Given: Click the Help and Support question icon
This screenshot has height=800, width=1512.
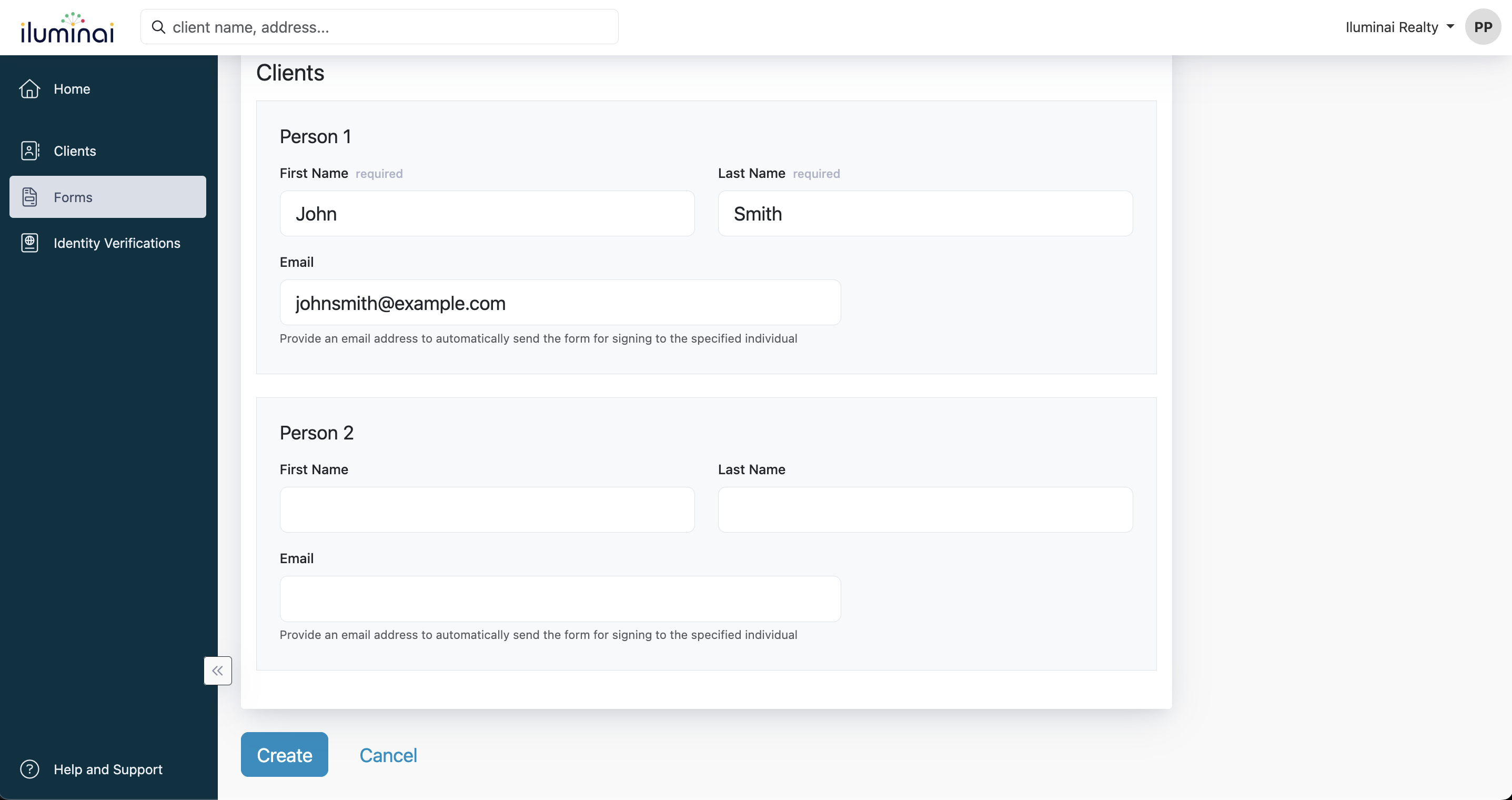Looking at the screenshot, I should (x=29, y=769).
